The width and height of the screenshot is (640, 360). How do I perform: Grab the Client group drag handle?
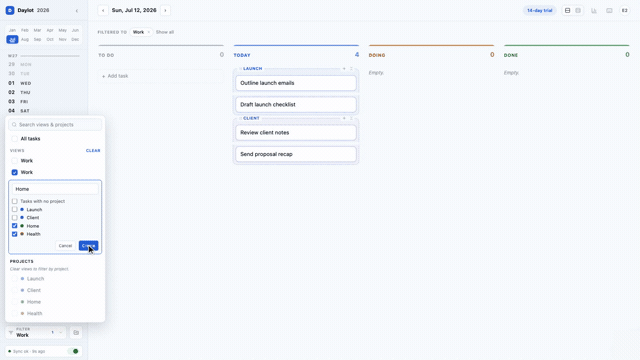click(240, 118)
